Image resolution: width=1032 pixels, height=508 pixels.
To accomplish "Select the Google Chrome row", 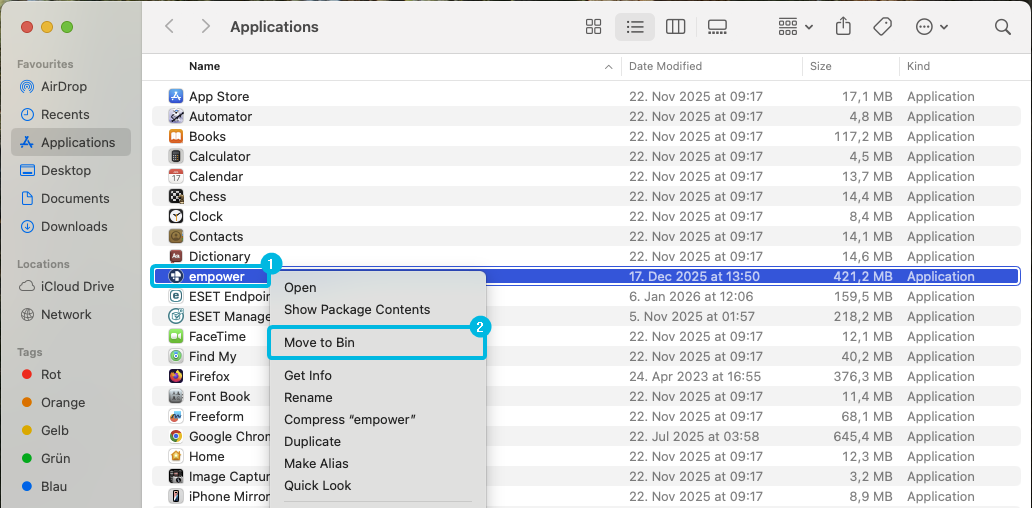I will [x=585, y=436].
